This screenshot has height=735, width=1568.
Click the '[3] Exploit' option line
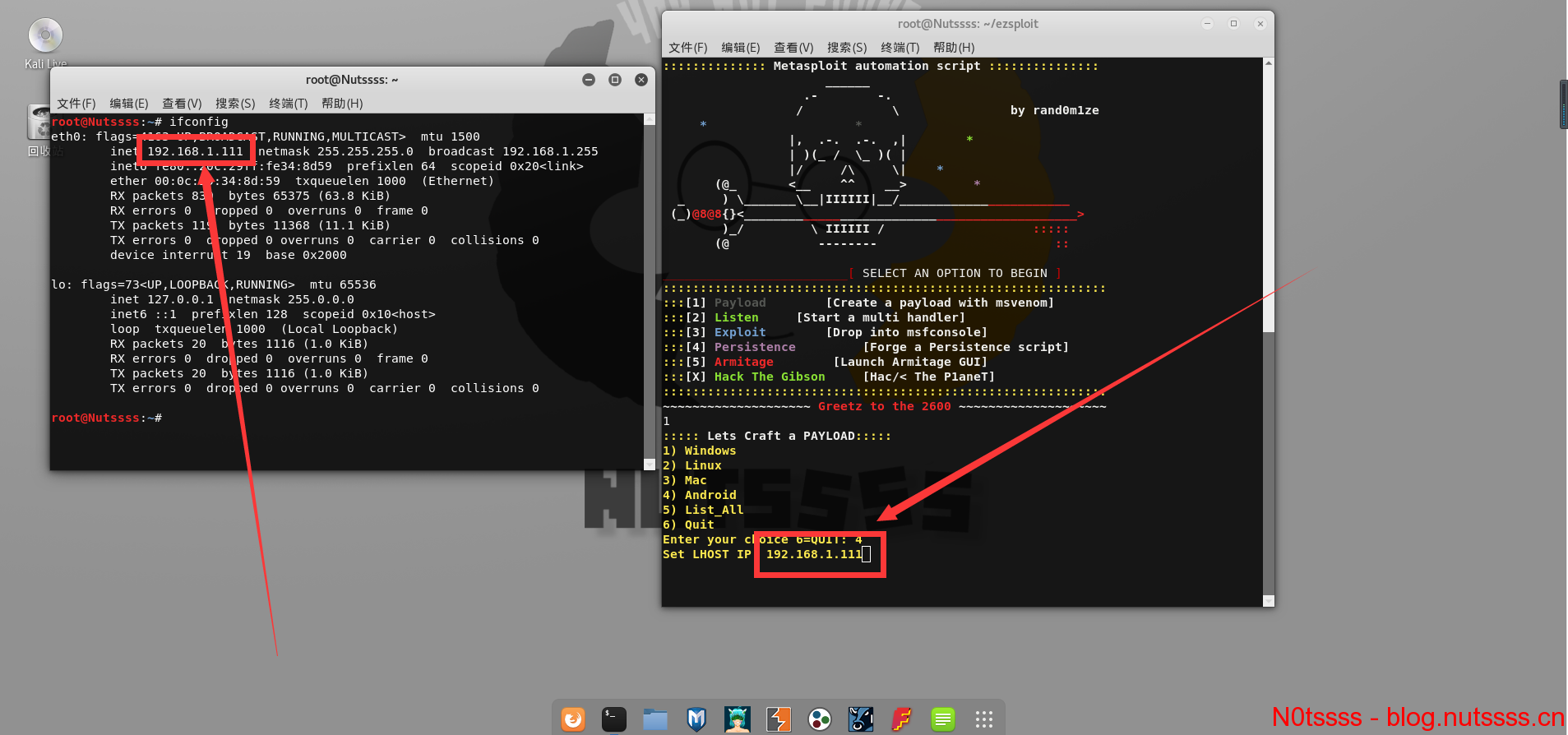[x=825, y=332]
